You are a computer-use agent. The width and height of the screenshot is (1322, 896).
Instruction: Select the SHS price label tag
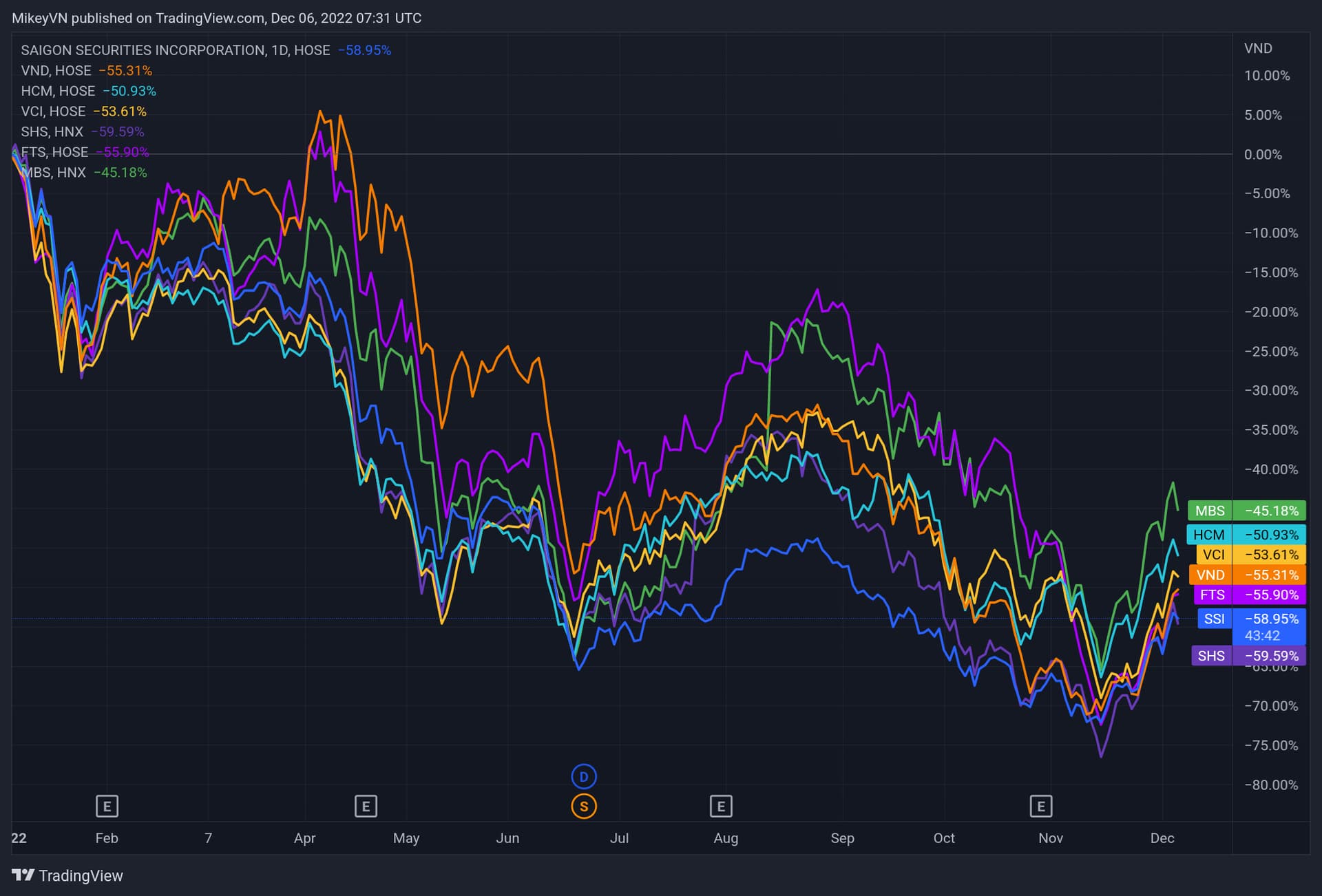click(x=1211, y=656)
